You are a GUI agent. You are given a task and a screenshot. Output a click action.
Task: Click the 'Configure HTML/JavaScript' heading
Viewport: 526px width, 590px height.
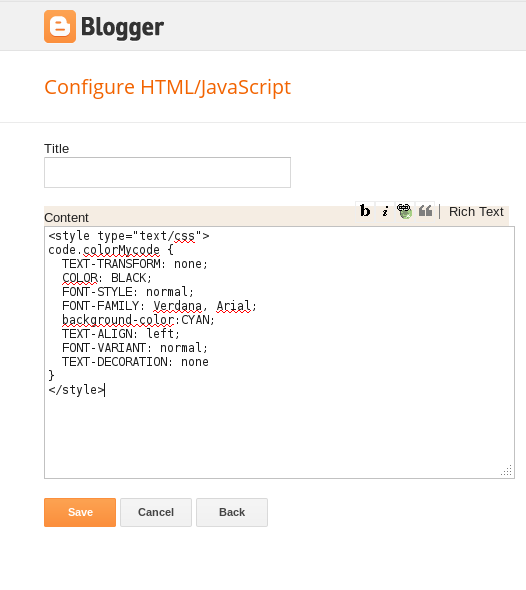(x=167, y=87)
